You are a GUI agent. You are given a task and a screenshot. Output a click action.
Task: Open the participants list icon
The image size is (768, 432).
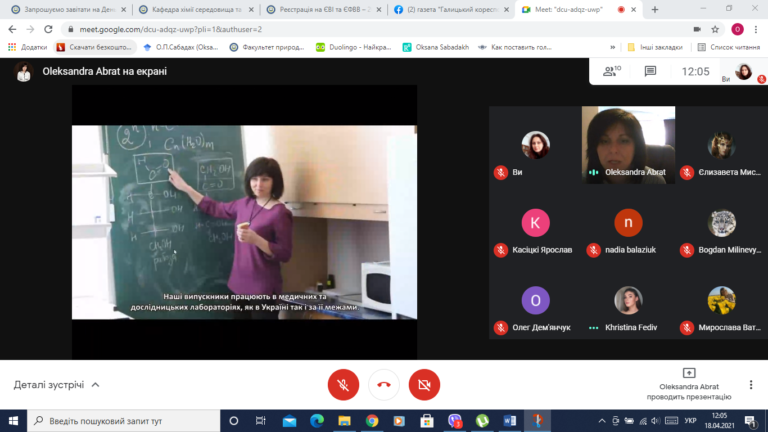point(612,71)
